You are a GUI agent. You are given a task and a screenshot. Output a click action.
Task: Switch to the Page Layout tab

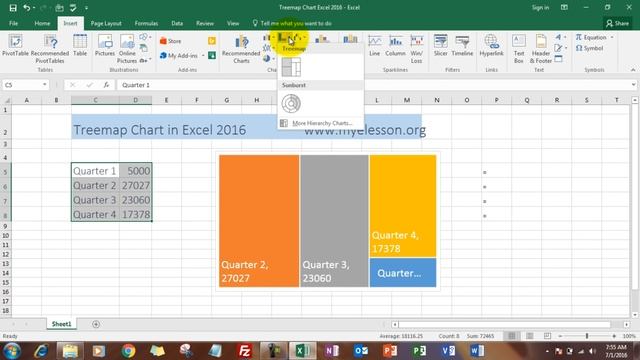pos(106,23)
